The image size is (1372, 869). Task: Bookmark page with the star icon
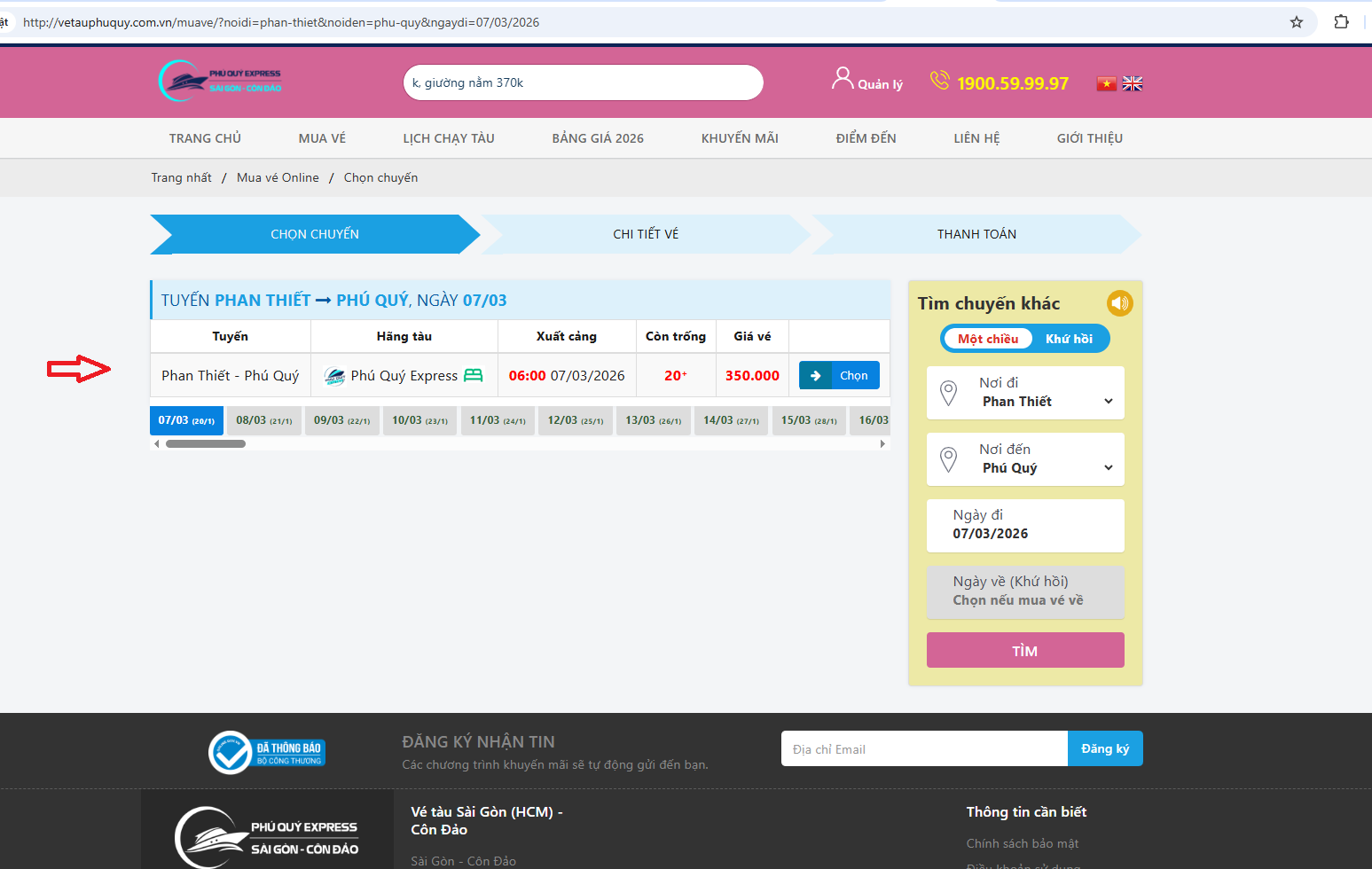point(1296,22)
